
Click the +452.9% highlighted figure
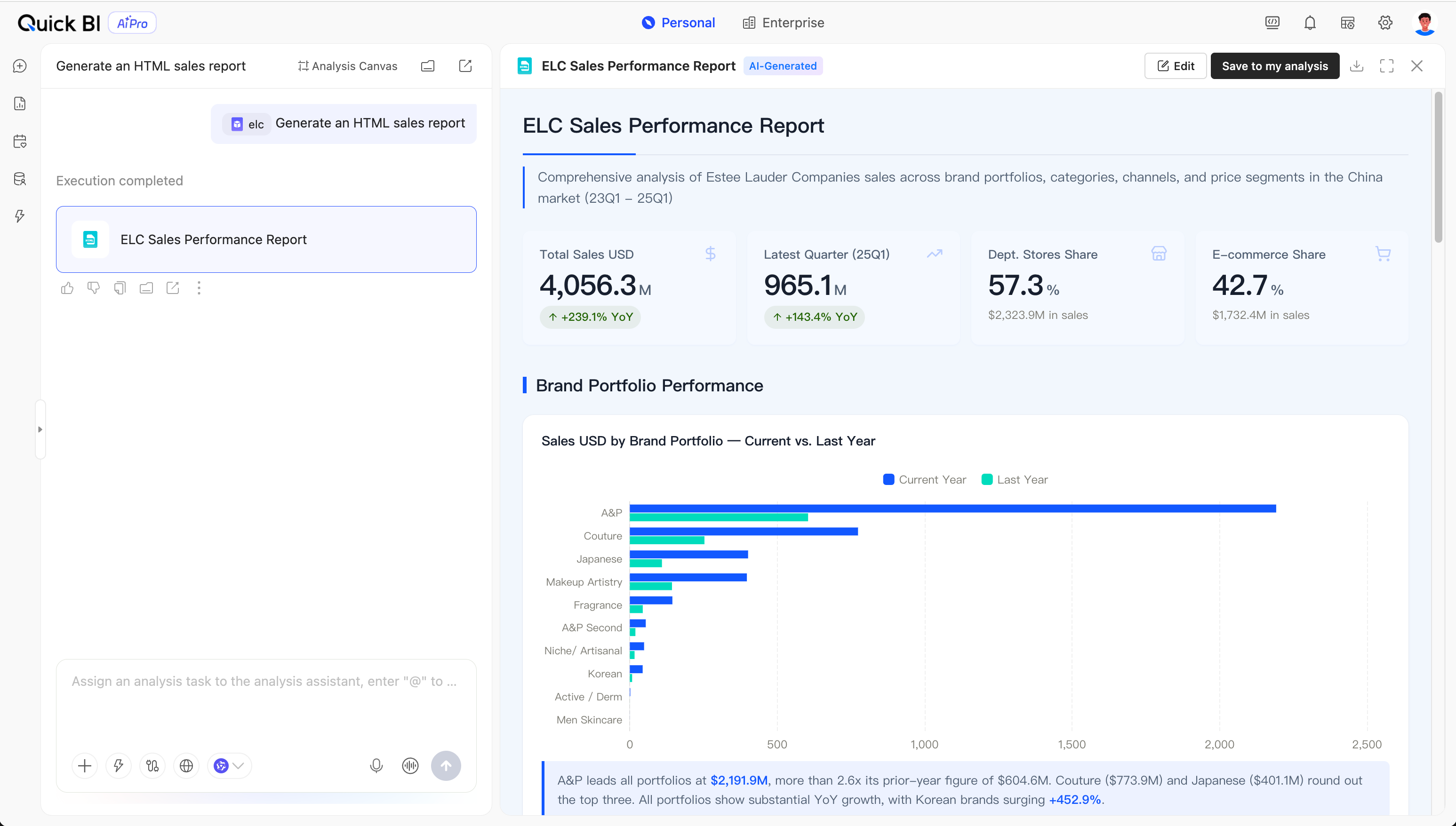pyautogui.click(x=1075, y=799)
